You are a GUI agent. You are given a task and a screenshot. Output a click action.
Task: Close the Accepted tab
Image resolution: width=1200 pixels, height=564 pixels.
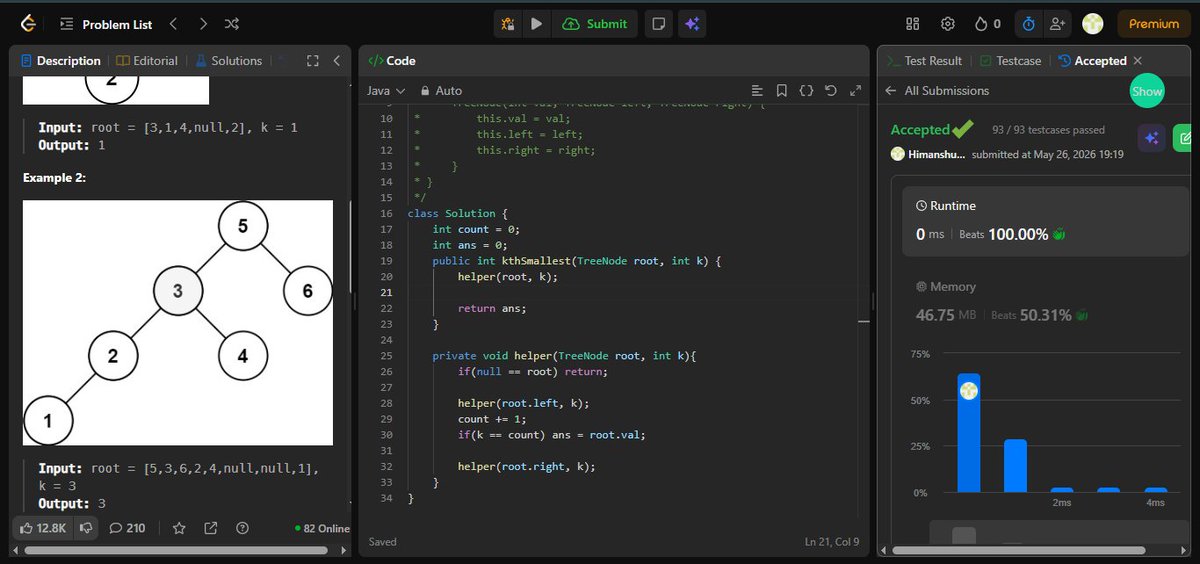point(1138,61)
